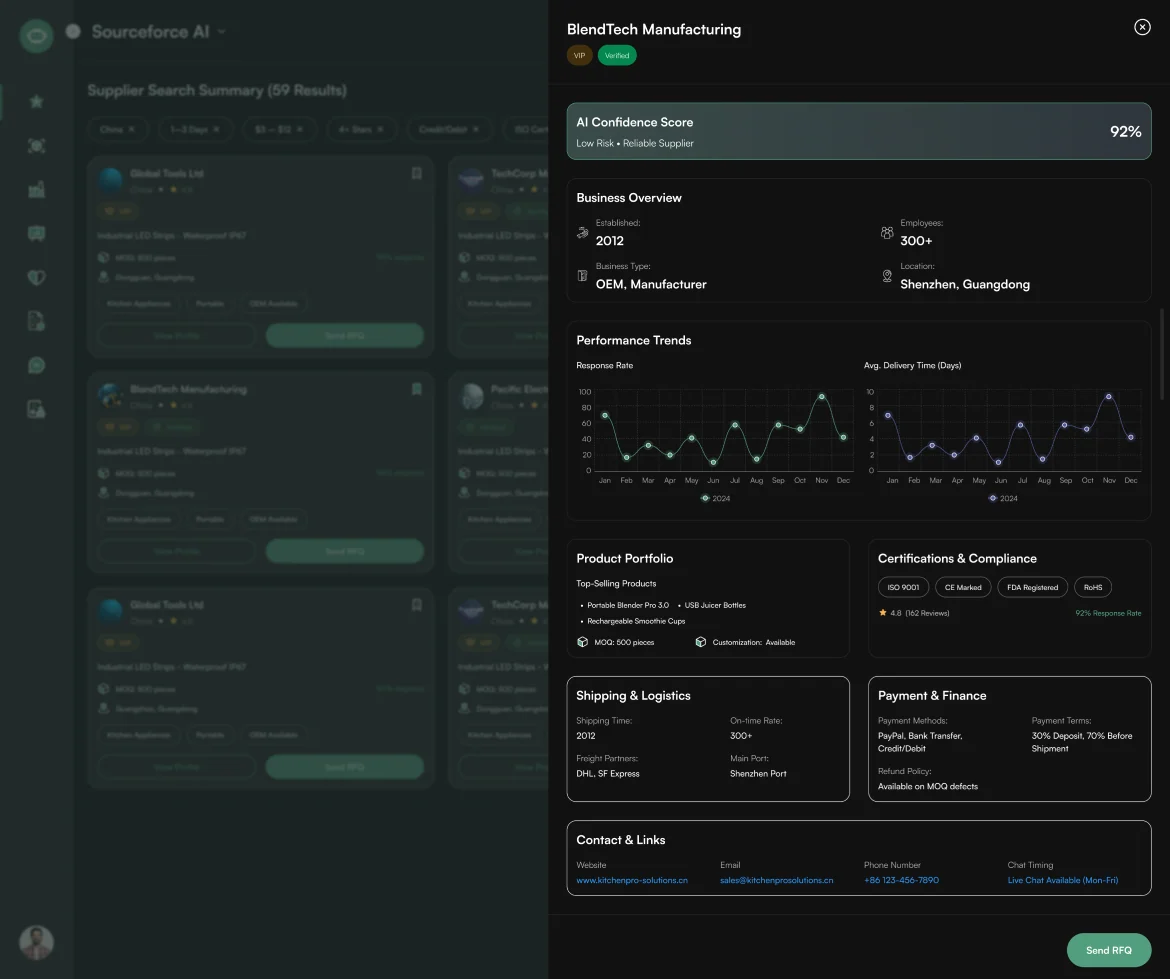1170x979 pixels.
Task: Remove the 4+ Stars filter chip
Action: (x=380, y=129)
